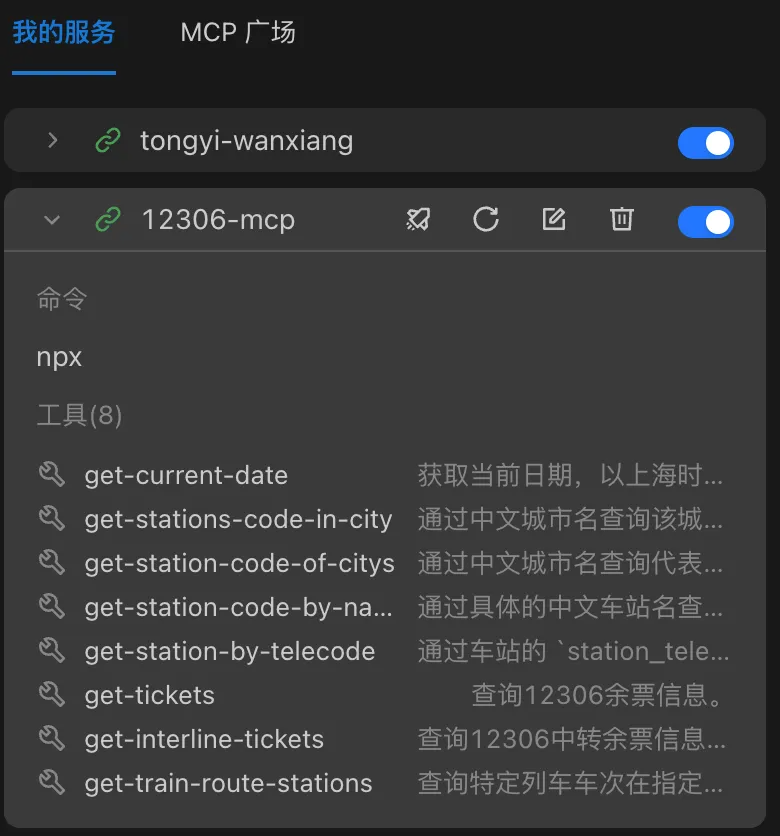Viewport: 780px width, 836px height.
Task: Expand the tongyi-wanxiang service row
Action: point(52,141)
